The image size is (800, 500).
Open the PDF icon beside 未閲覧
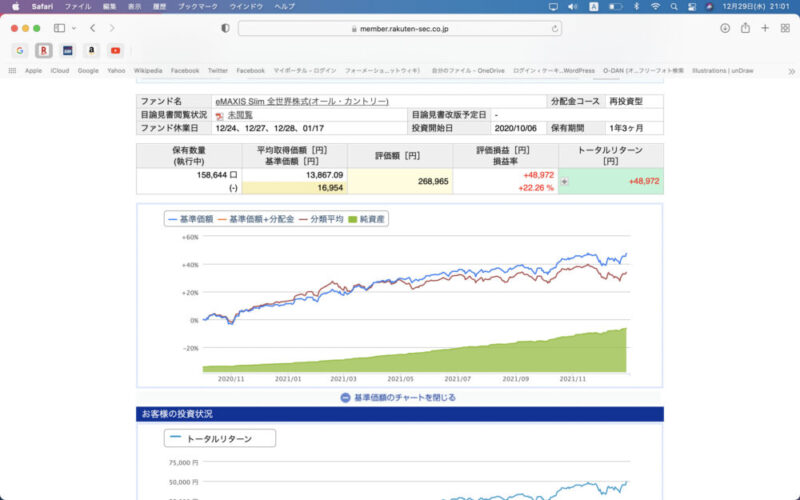219,116
